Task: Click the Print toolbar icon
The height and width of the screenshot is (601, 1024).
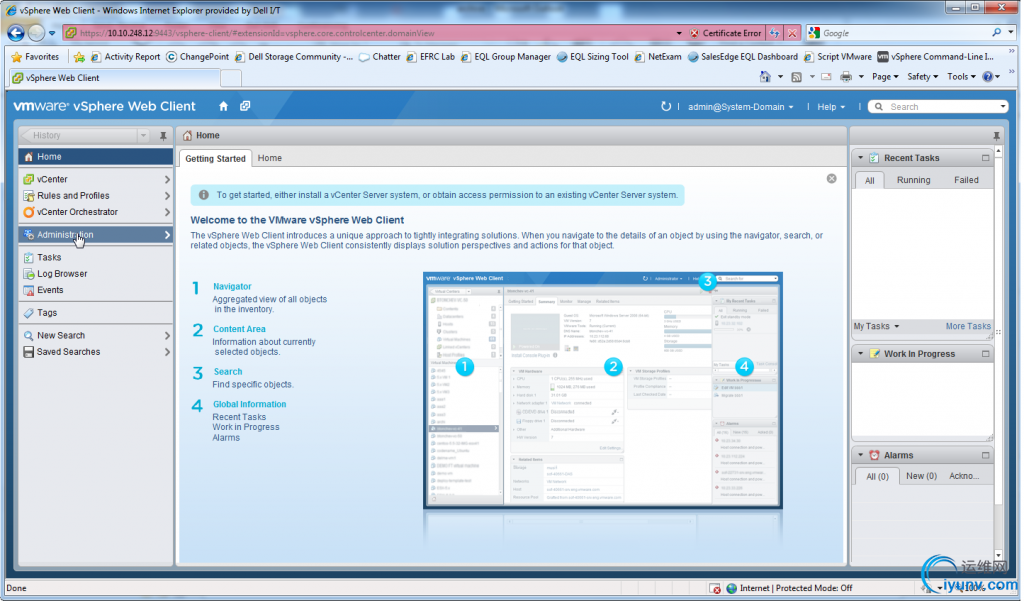Action: [846, 77]
